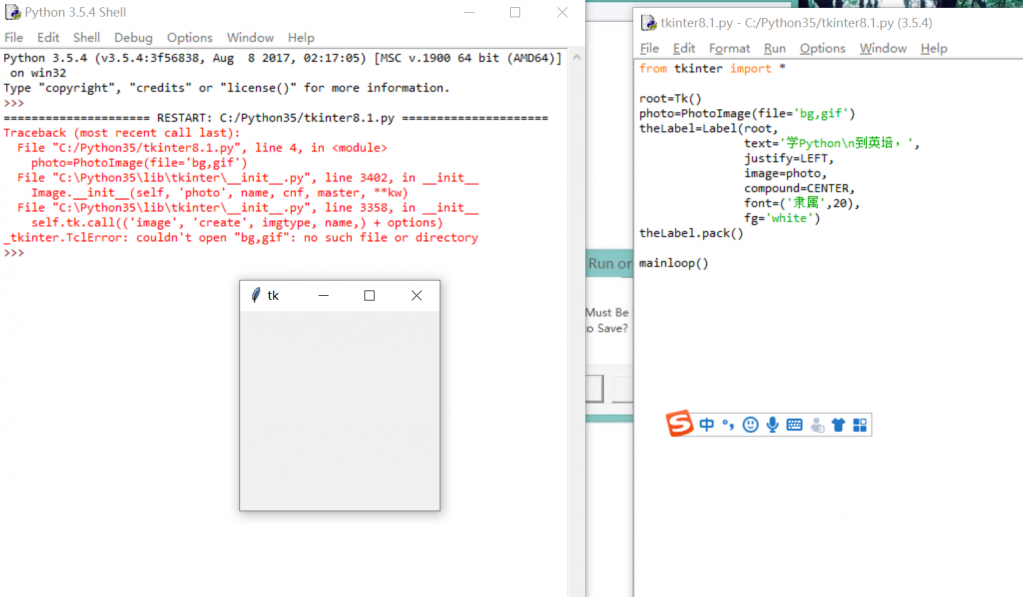Click the editor line containing mainloop()
1023x597 pixels.
tap(673, 263)
